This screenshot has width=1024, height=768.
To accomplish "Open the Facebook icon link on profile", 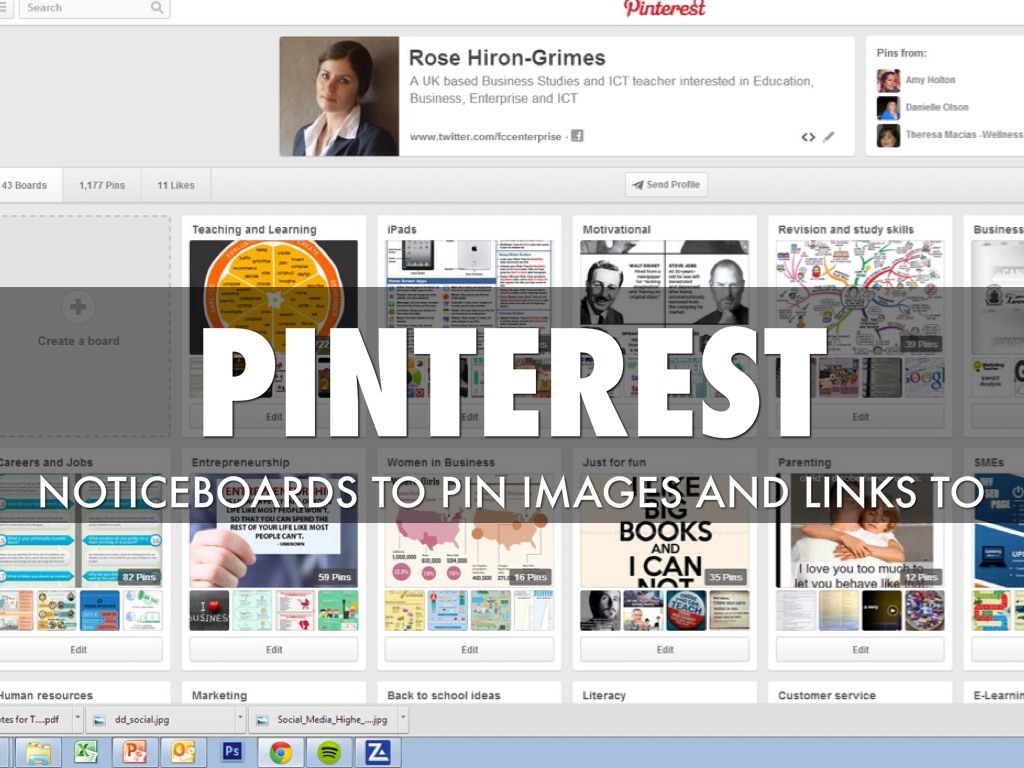I will (x=577, y=136).
